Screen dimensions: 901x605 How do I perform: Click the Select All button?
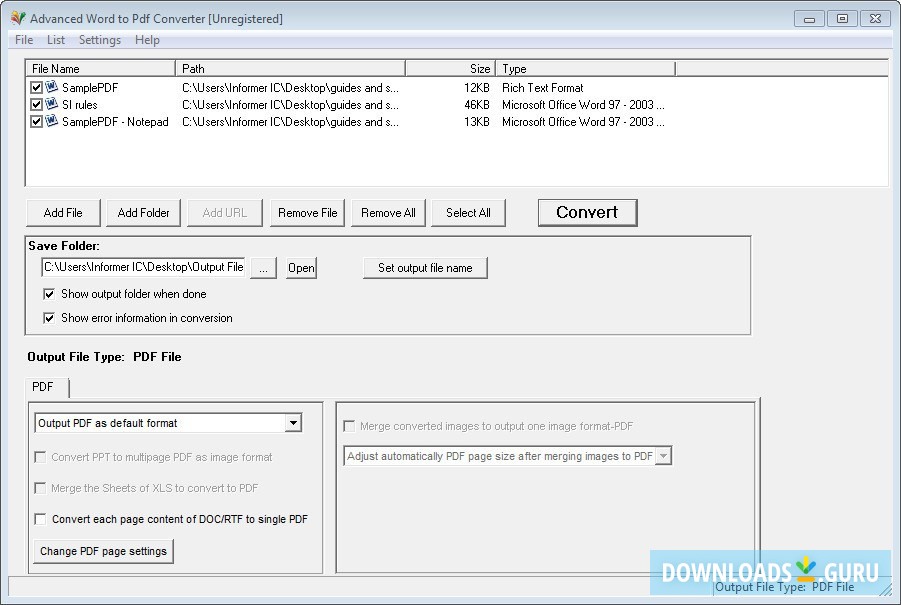pyautogui.click(x=468, y=213)
